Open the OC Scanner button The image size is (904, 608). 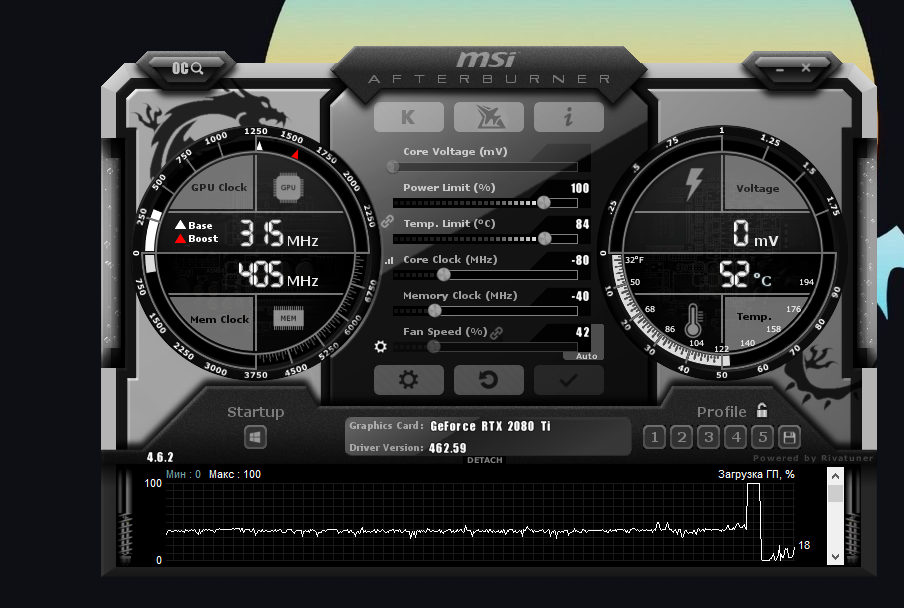coord(187,69)
